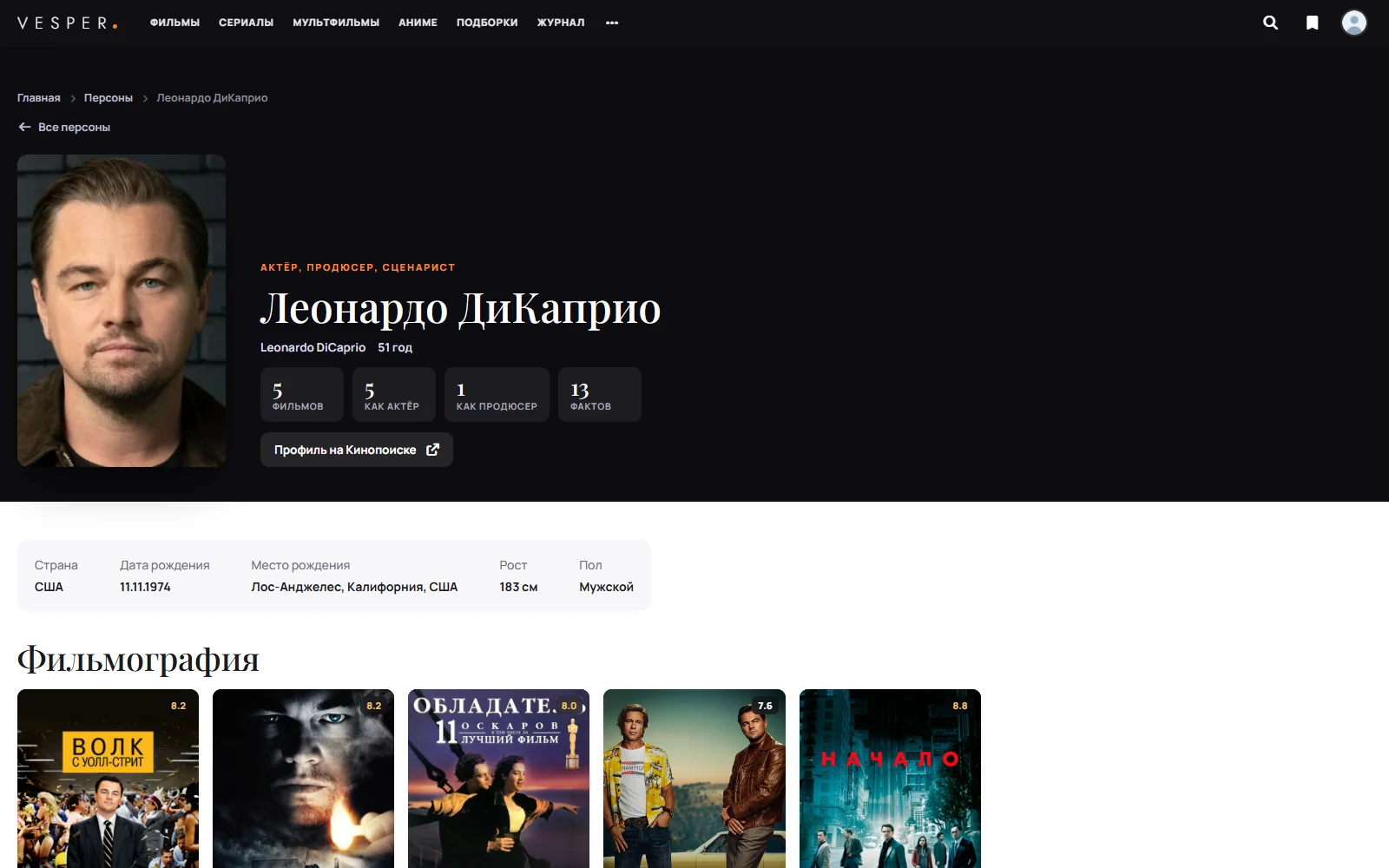The height and width of the screenshot is (868, 1389).
Task: Click the 13 фактов stat tile
Action: click(x=600, y=395)
